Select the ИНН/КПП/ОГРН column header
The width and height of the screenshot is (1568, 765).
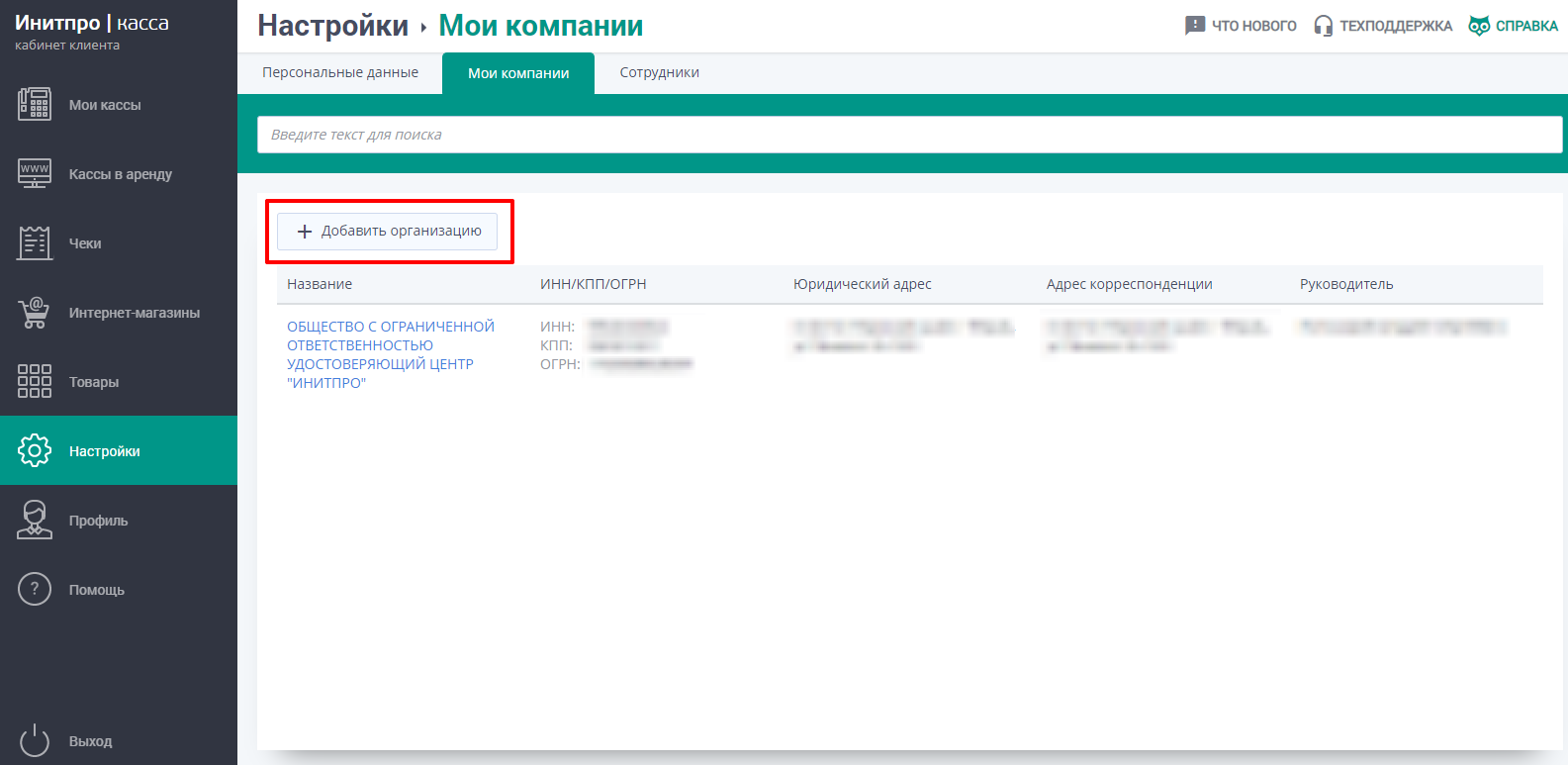click(594, 284)
